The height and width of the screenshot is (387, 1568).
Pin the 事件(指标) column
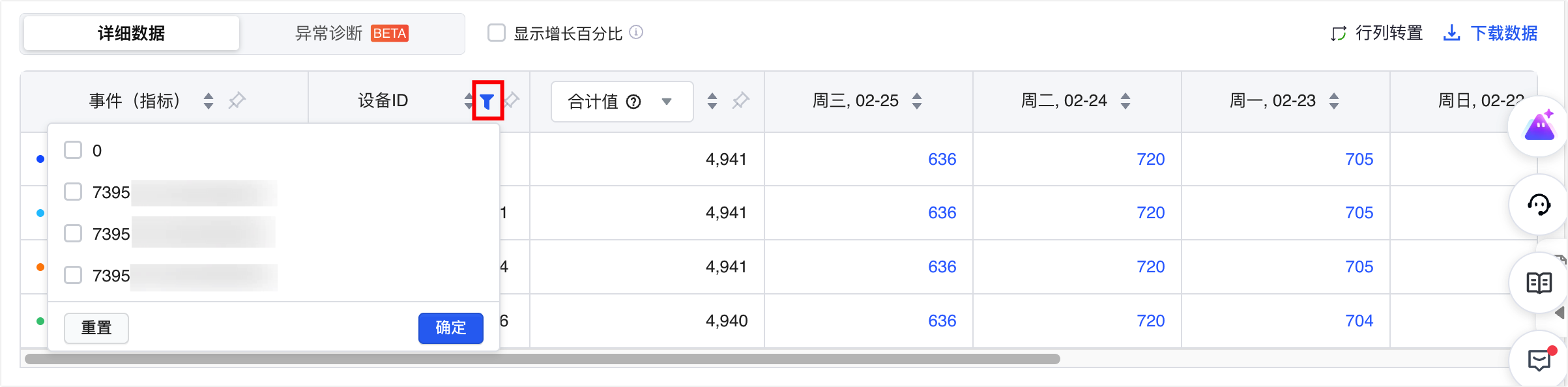pos(237,101)
